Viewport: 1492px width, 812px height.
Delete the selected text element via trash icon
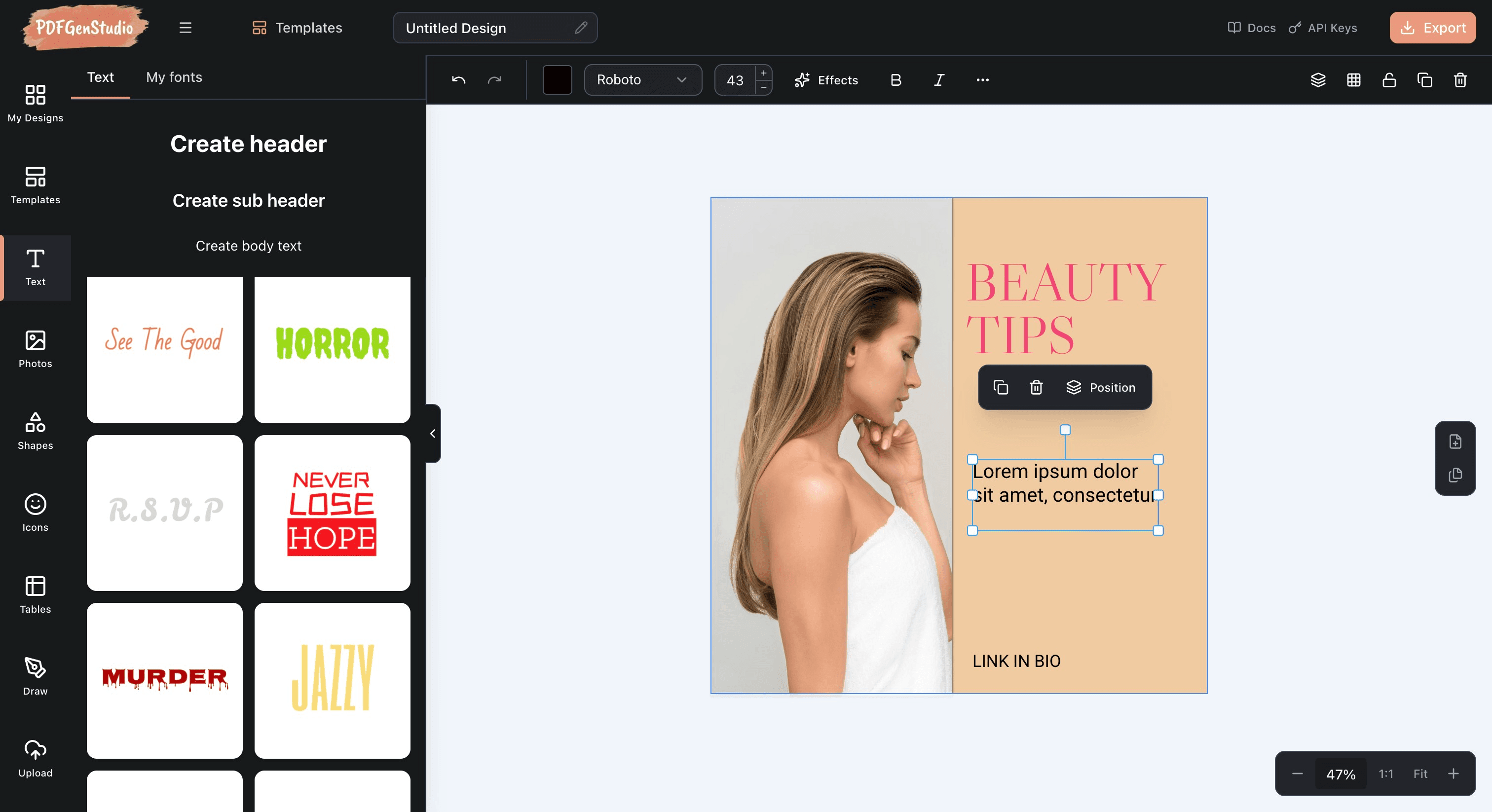click(1036, 387)
